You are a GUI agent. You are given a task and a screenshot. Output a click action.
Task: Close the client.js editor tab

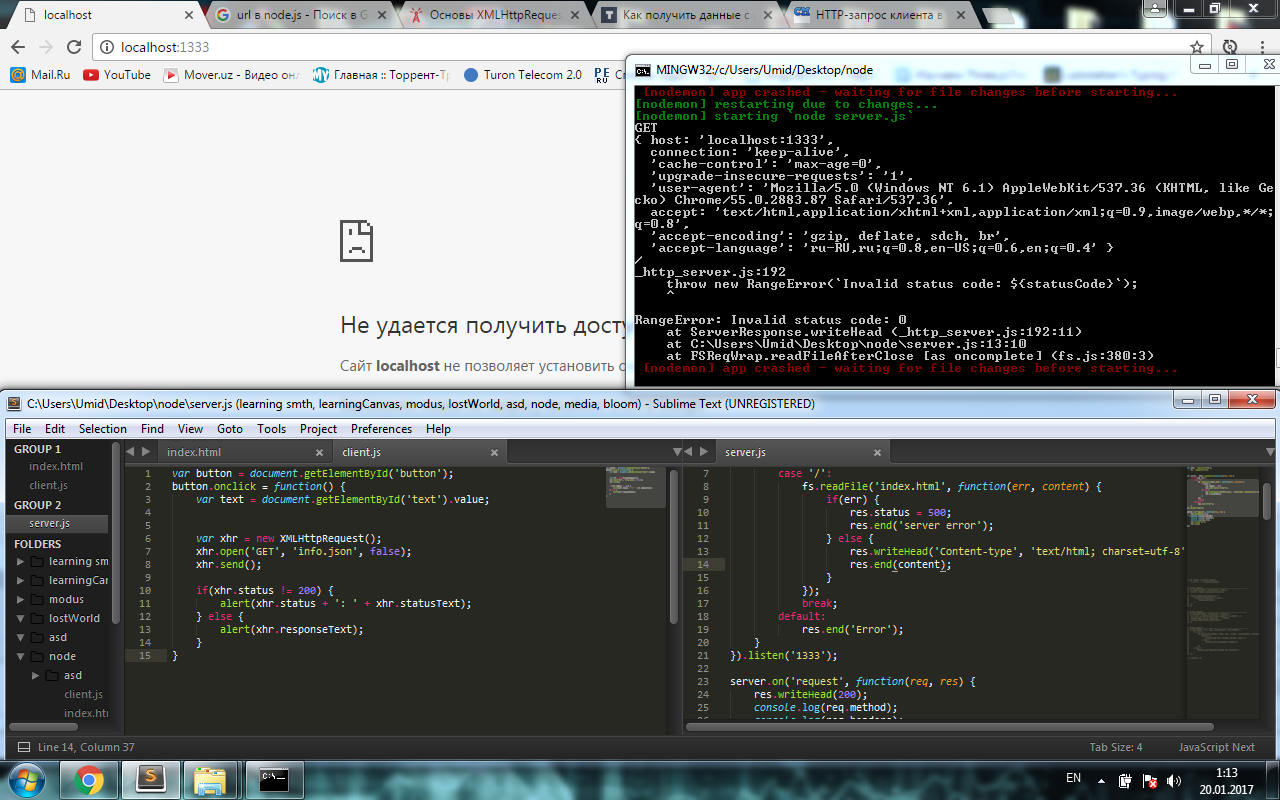494,453
